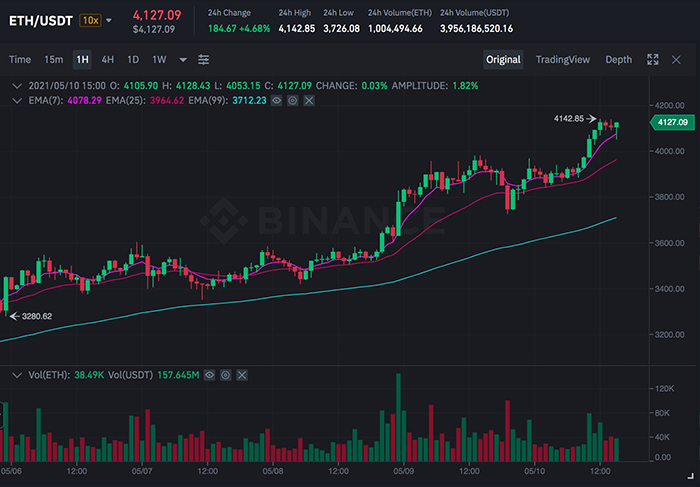Select the 15m timeframe
Viewport: 700px width, 487px height.
[54, 59]
